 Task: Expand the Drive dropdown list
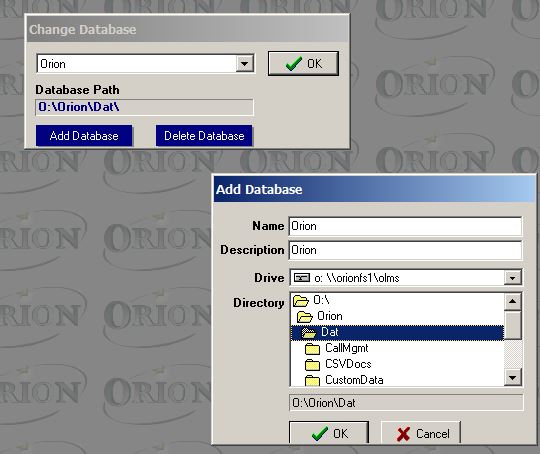point(512,278)
